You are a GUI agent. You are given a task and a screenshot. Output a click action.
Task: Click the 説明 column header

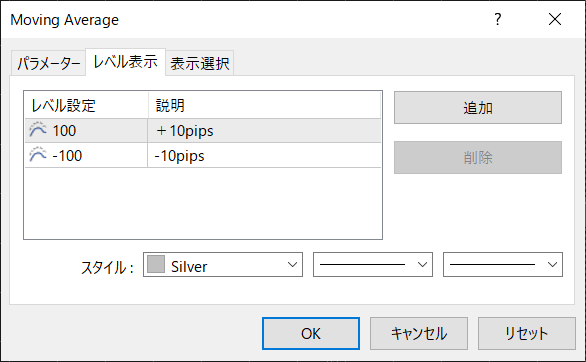265,105
